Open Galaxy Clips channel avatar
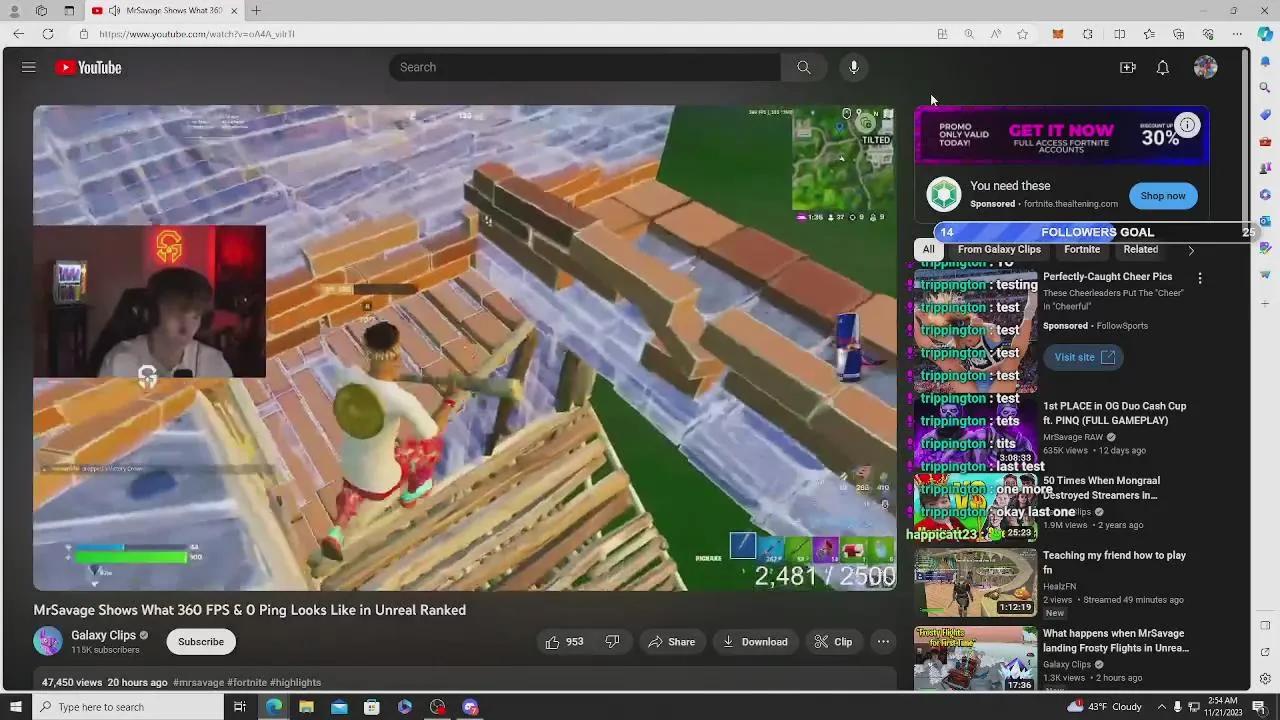Screen dimensions: 1280x720 [x=47, y=641]
